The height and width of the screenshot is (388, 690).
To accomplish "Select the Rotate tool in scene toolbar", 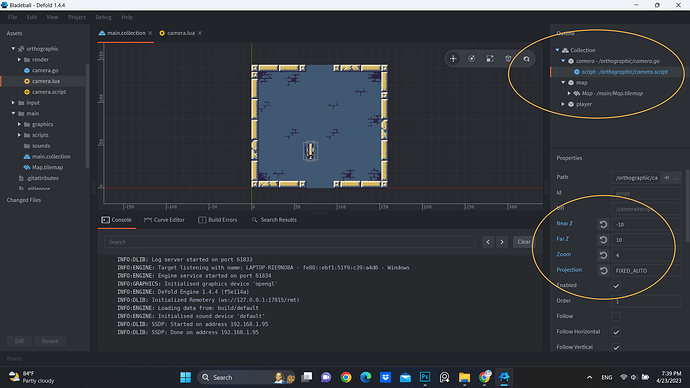I will point(472,59).
